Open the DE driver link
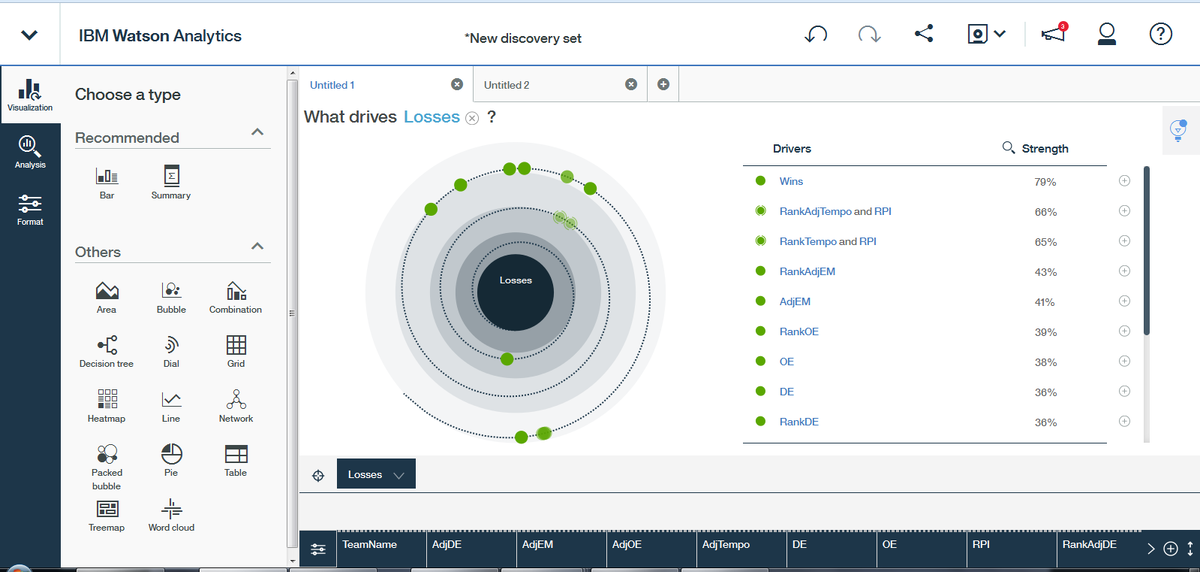1200x572 pixels. [786, 391]
